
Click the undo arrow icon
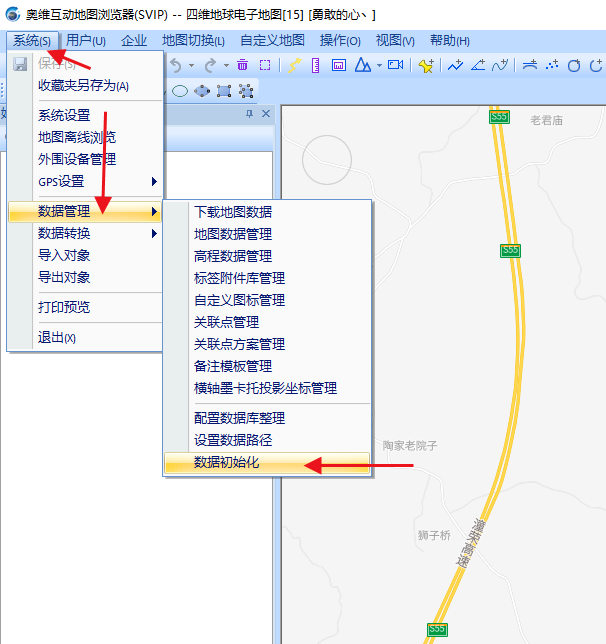tap(176, 65)
